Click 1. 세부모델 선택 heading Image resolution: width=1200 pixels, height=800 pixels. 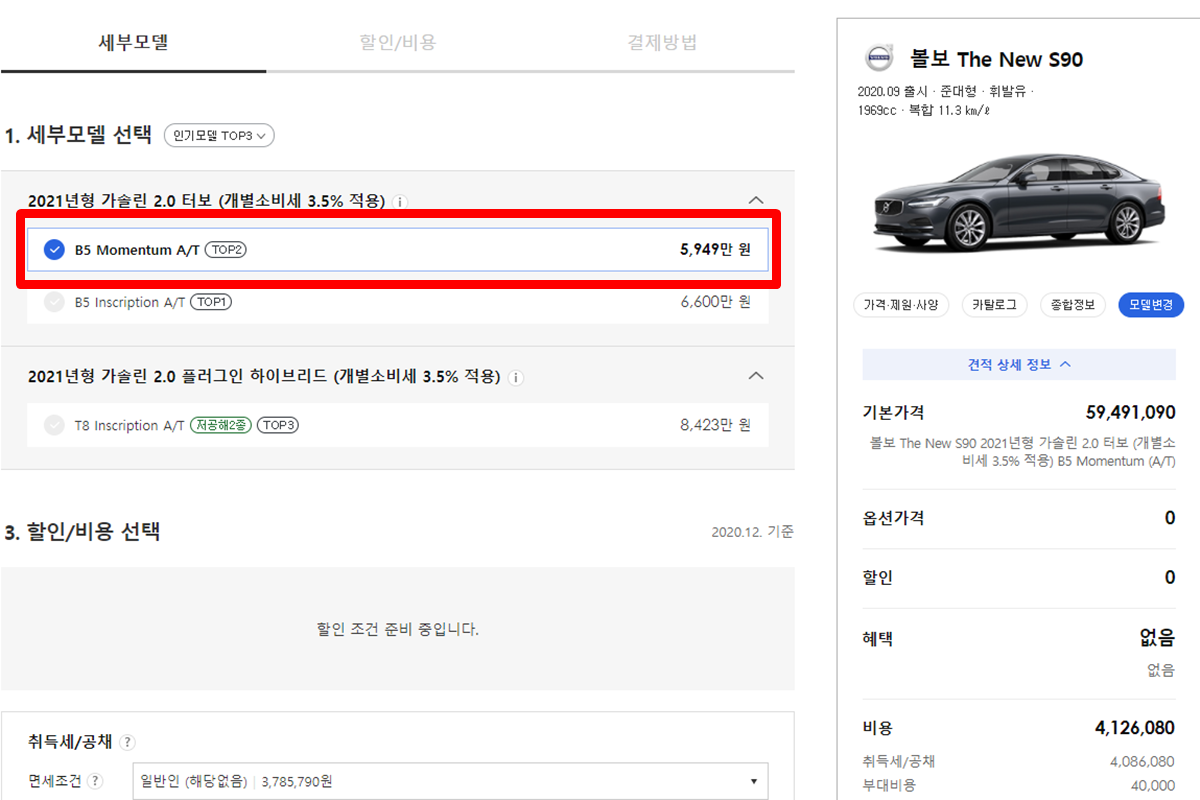[x=78, y=135]
